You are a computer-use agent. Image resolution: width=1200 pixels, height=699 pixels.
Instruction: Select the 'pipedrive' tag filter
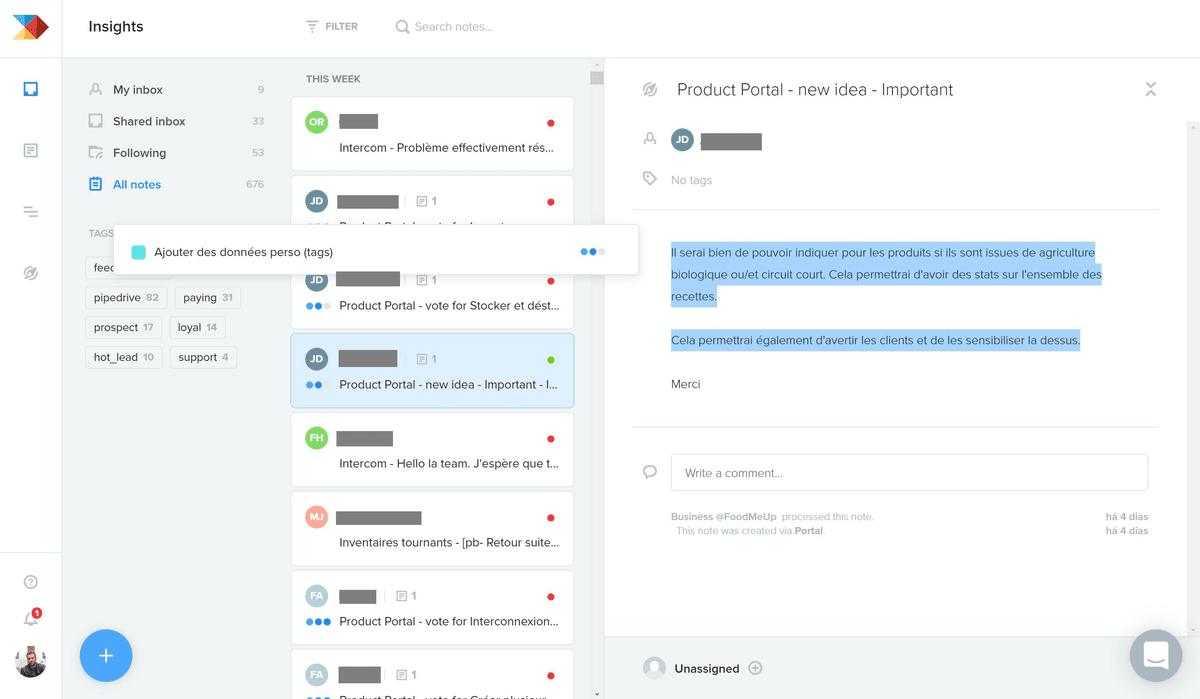(x=124, y=297)
